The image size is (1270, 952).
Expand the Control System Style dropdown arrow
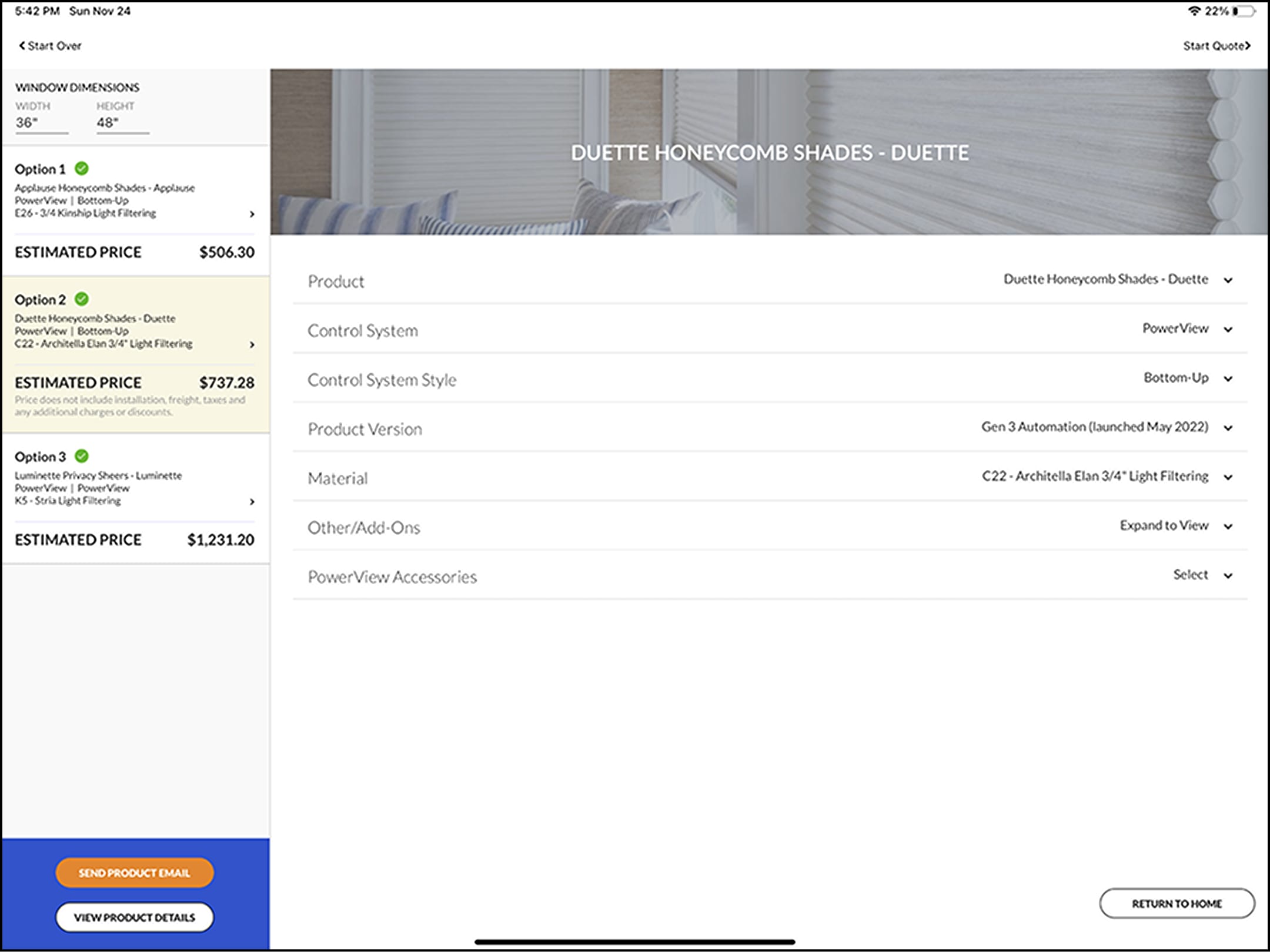coord(1228,379)
